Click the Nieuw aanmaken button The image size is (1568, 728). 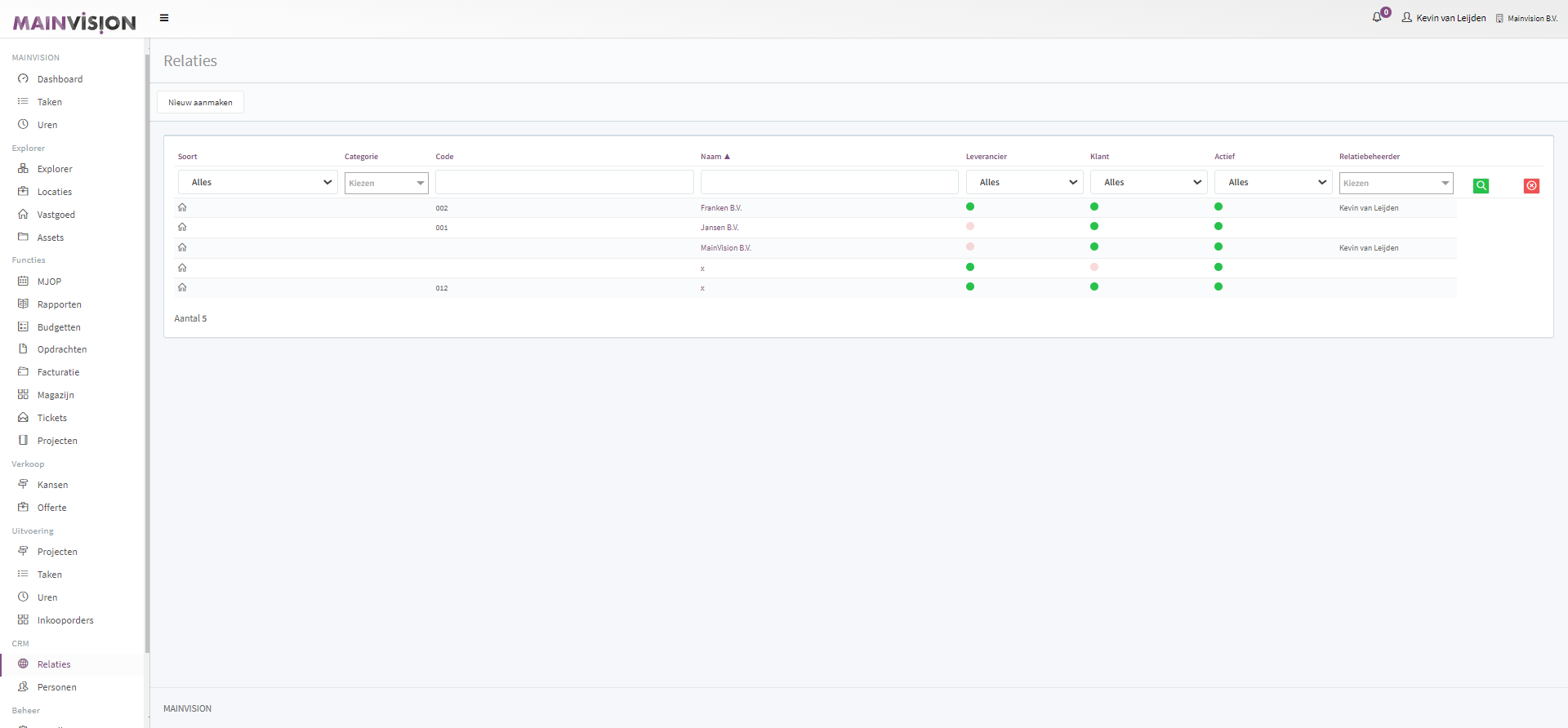pyautogui.click(x=200, y=103)
